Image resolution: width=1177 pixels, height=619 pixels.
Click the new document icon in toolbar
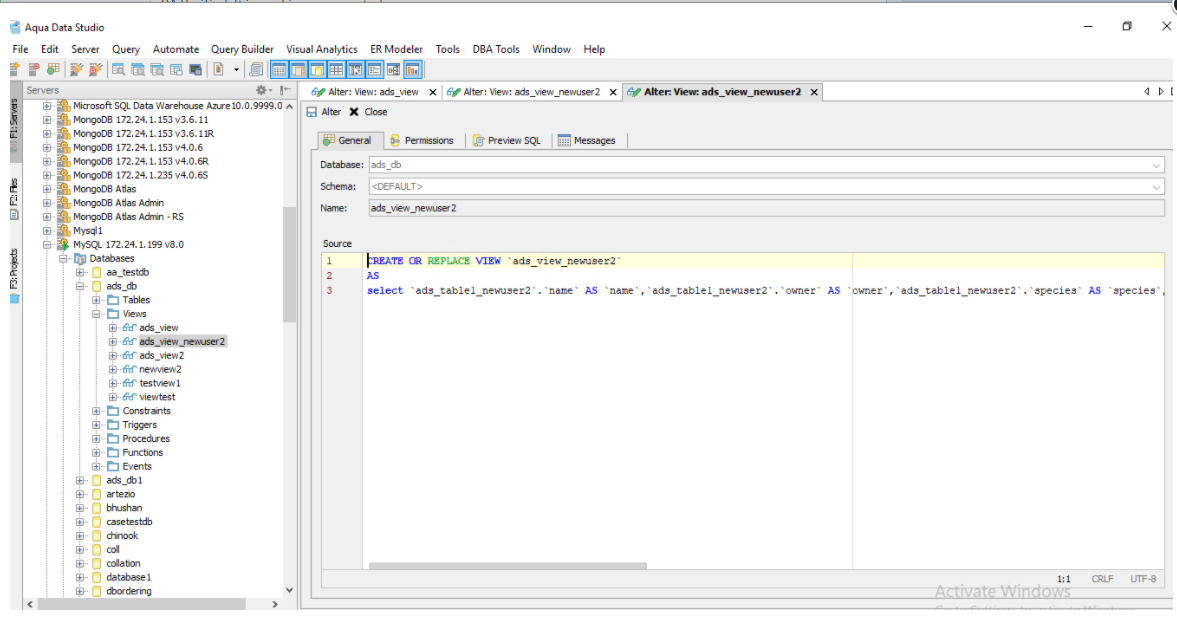pos(218,69)
